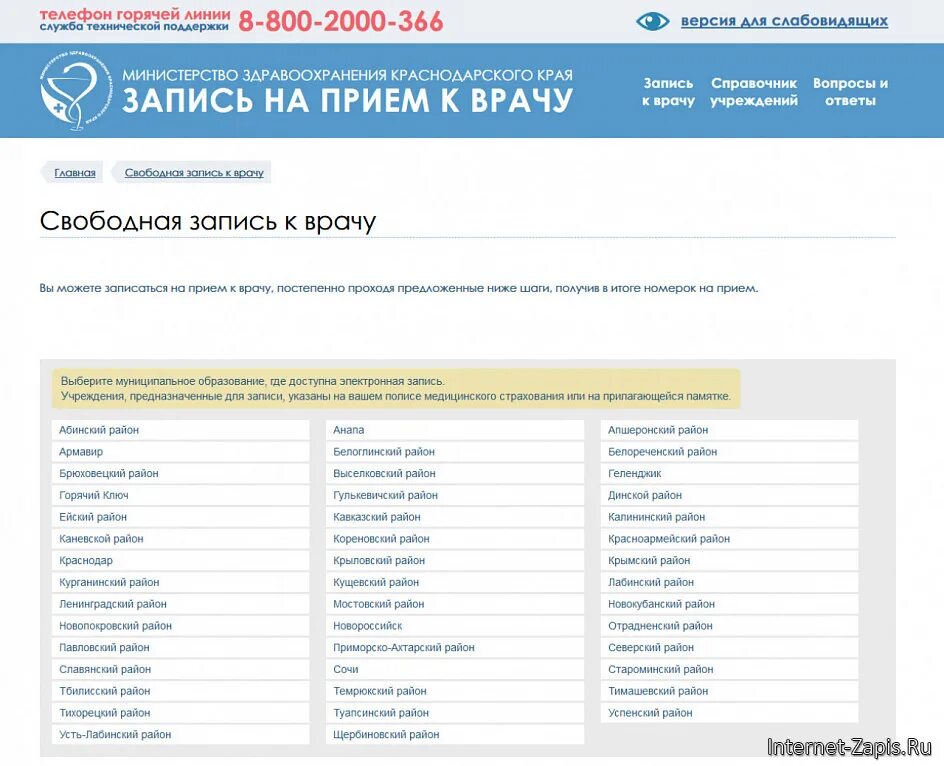Select 'Мостовский район'

tap(455, 604)
